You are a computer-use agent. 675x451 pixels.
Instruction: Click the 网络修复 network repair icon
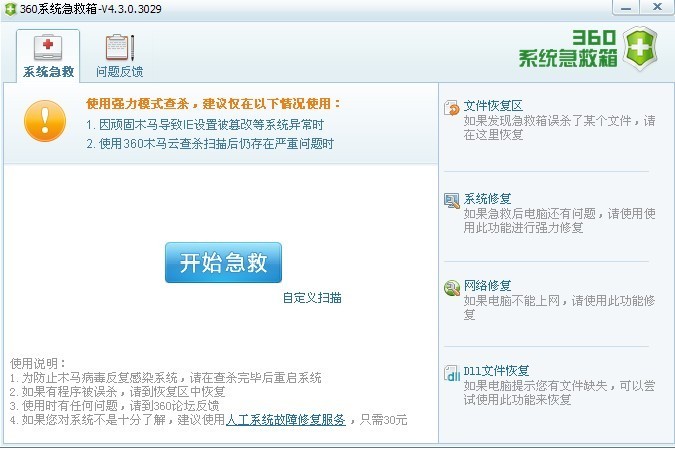452,287
